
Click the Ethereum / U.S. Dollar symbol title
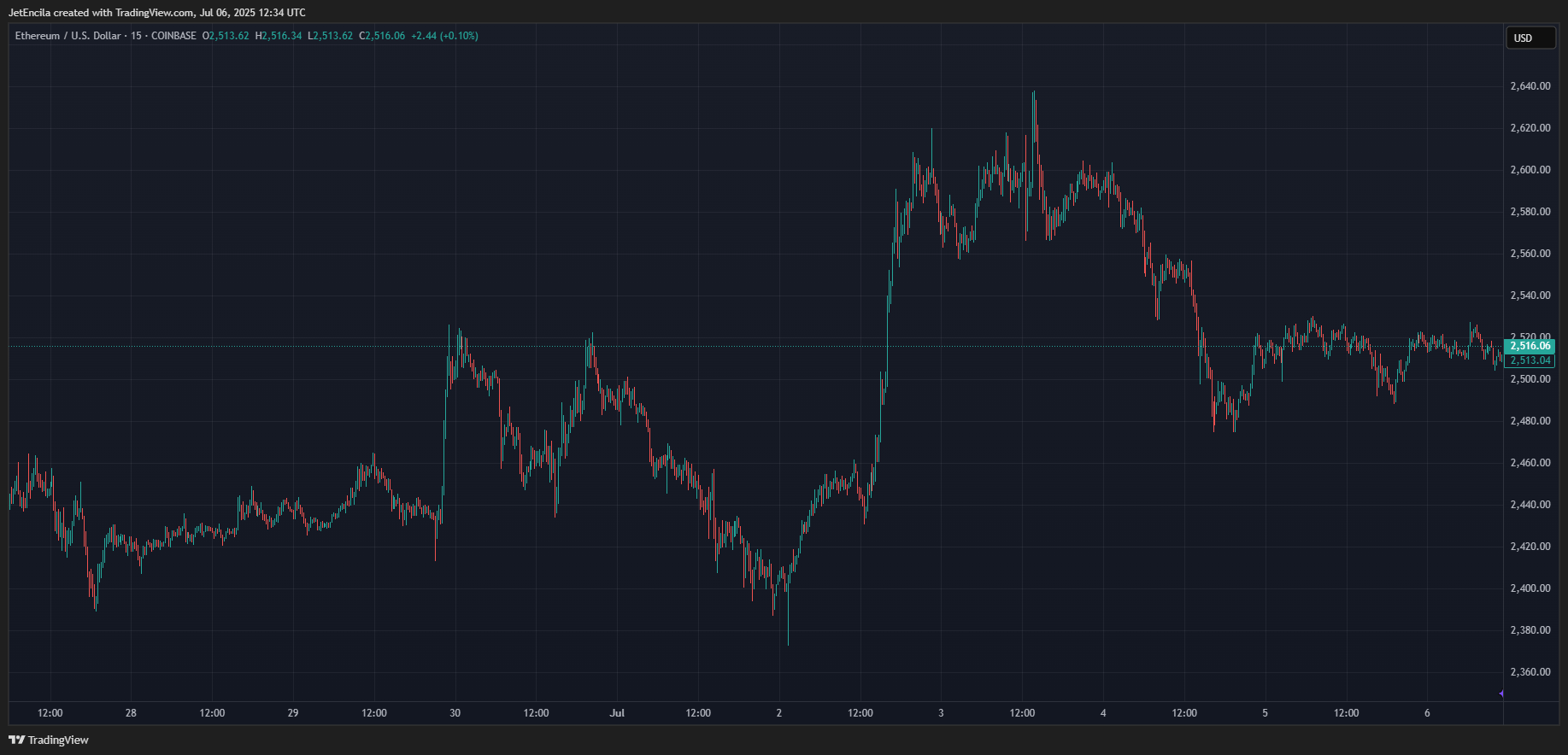pos(68,36)
